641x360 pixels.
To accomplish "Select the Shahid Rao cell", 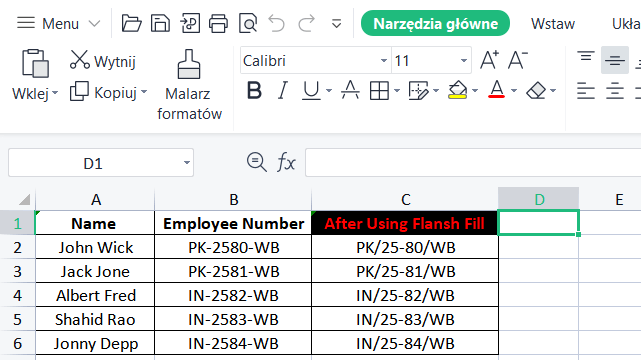I will coord(95,320).
